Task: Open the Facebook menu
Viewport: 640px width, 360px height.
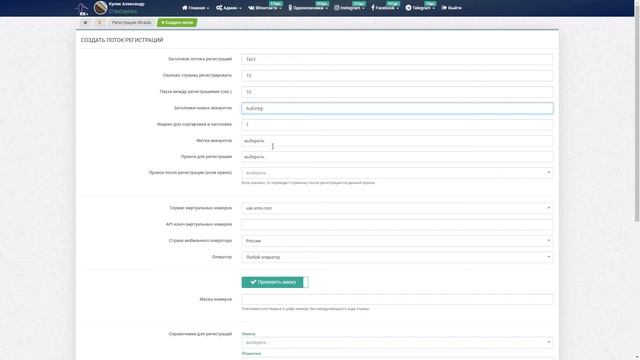Action: point(385,8)
